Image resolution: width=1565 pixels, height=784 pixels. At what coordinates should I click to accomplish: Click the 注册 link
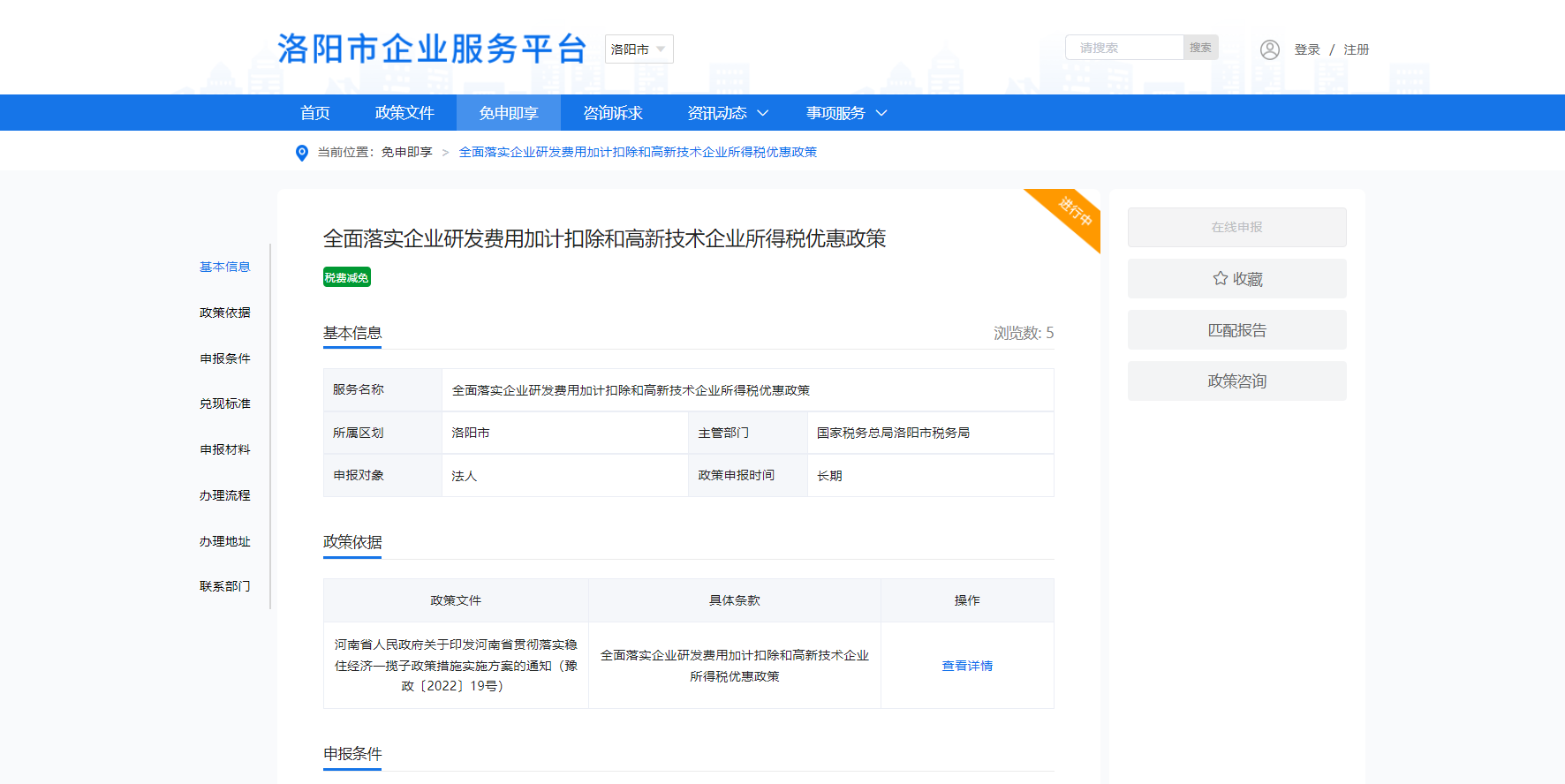(x=1357, y=49)
